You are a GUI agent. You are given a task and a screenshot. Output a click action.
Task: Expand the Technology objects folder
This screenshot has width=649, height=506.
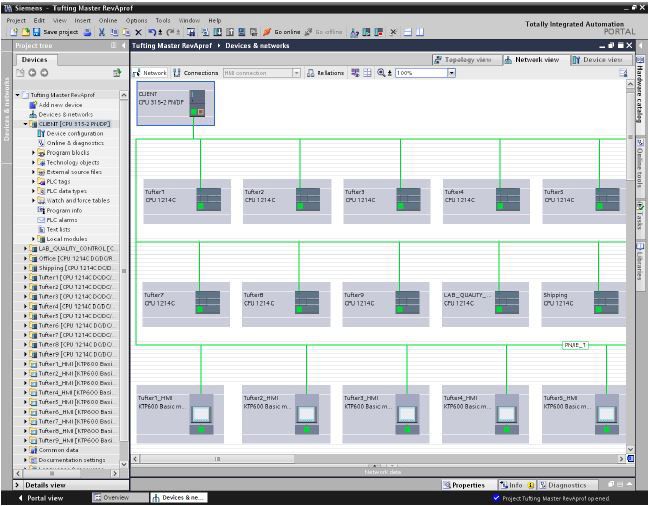(34, 162)
